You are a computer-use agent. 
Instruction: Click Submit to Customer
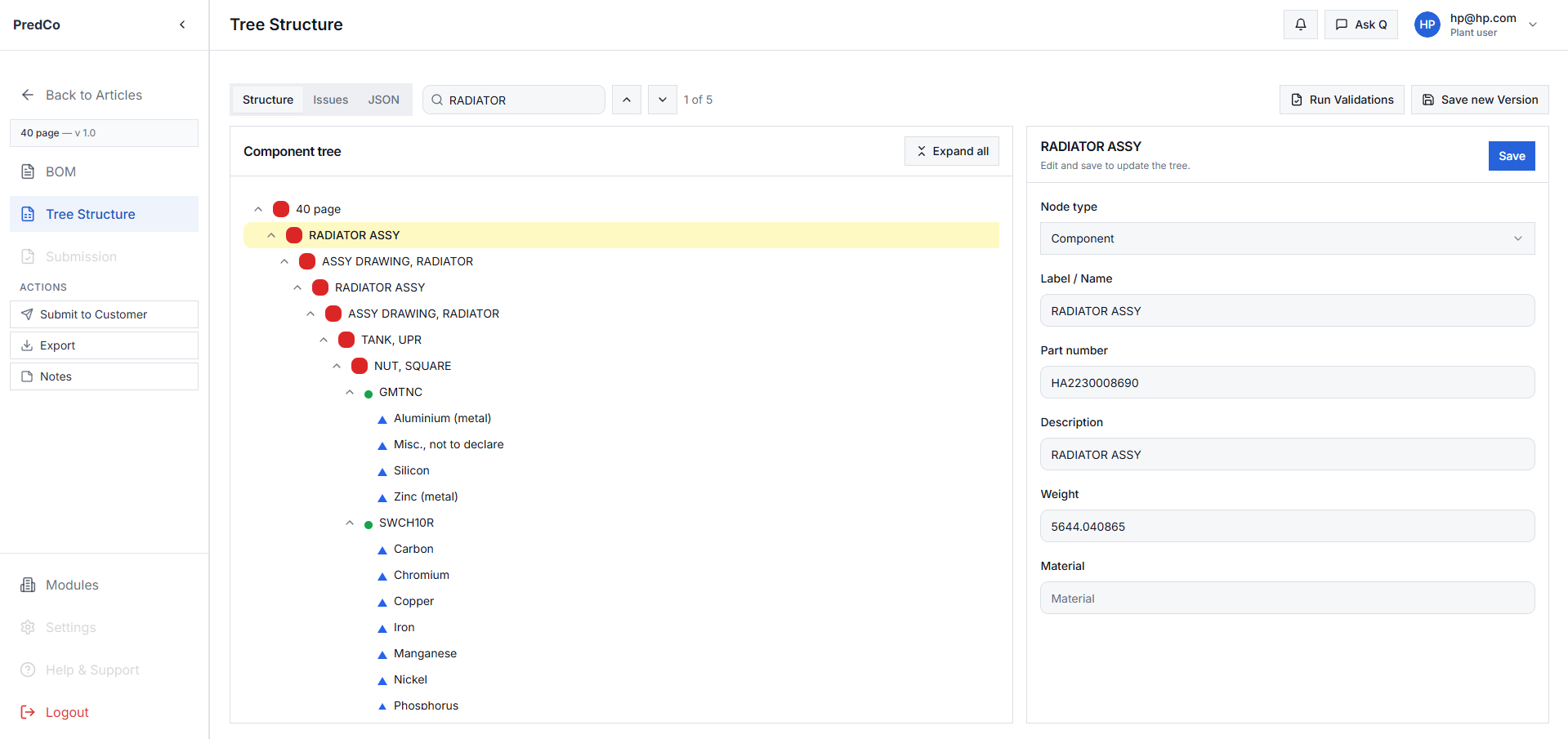coord(104,314)
